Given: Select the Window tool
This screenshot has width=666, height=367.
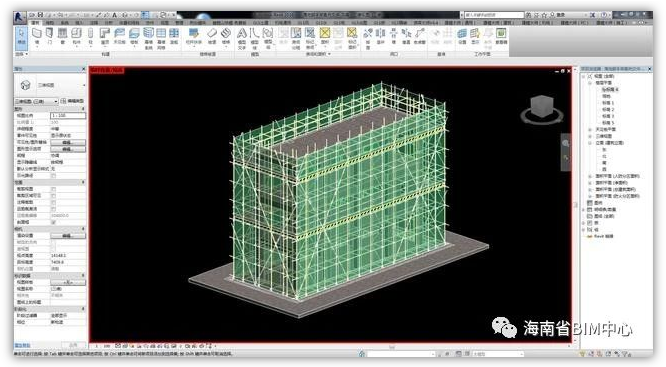Looking at the screenshot, I should pyautogui.click(x=62, y=37).
